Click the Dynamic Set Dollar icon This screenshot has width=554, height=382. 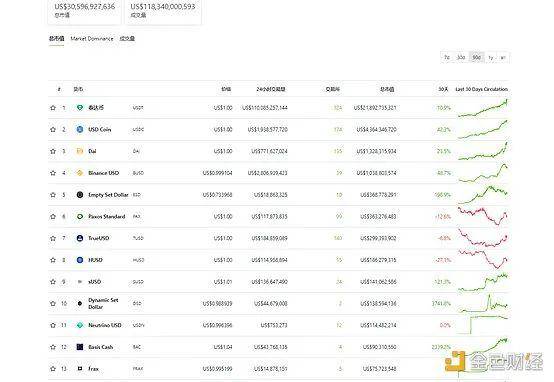pyautogui.click(x=80, y=303)
